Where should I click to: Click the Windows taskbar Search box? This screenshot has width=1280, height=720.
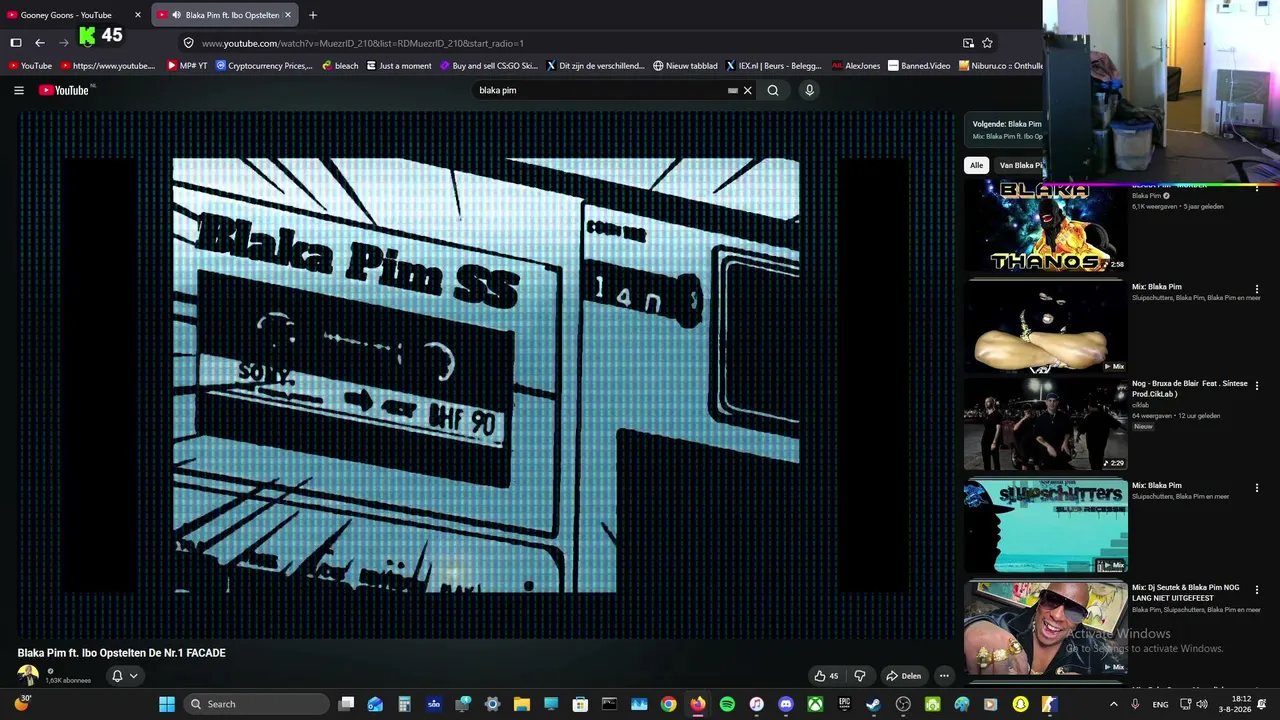point(258,704)
